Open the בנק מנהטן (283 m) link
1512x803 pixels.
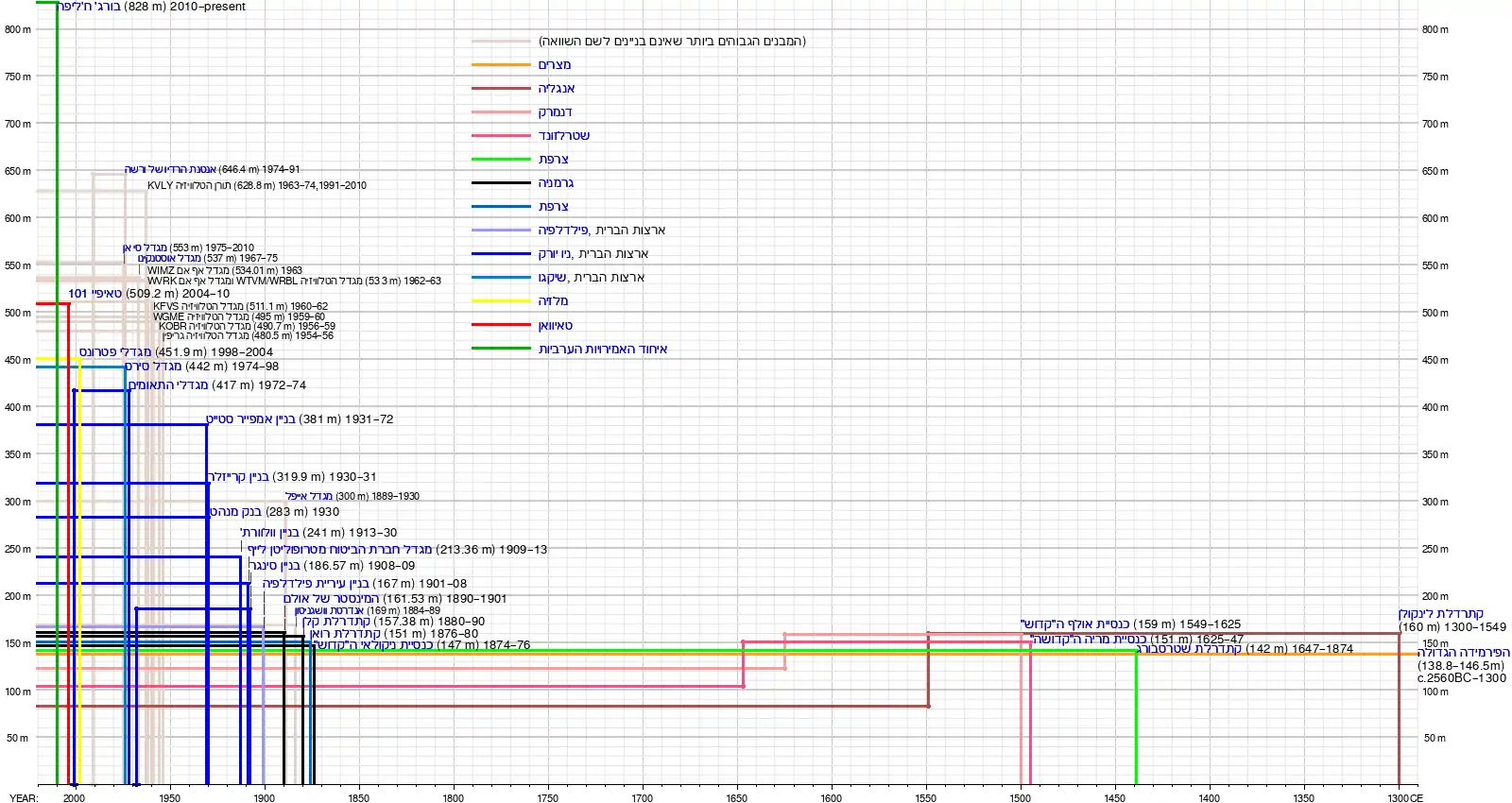coord(235,511)
